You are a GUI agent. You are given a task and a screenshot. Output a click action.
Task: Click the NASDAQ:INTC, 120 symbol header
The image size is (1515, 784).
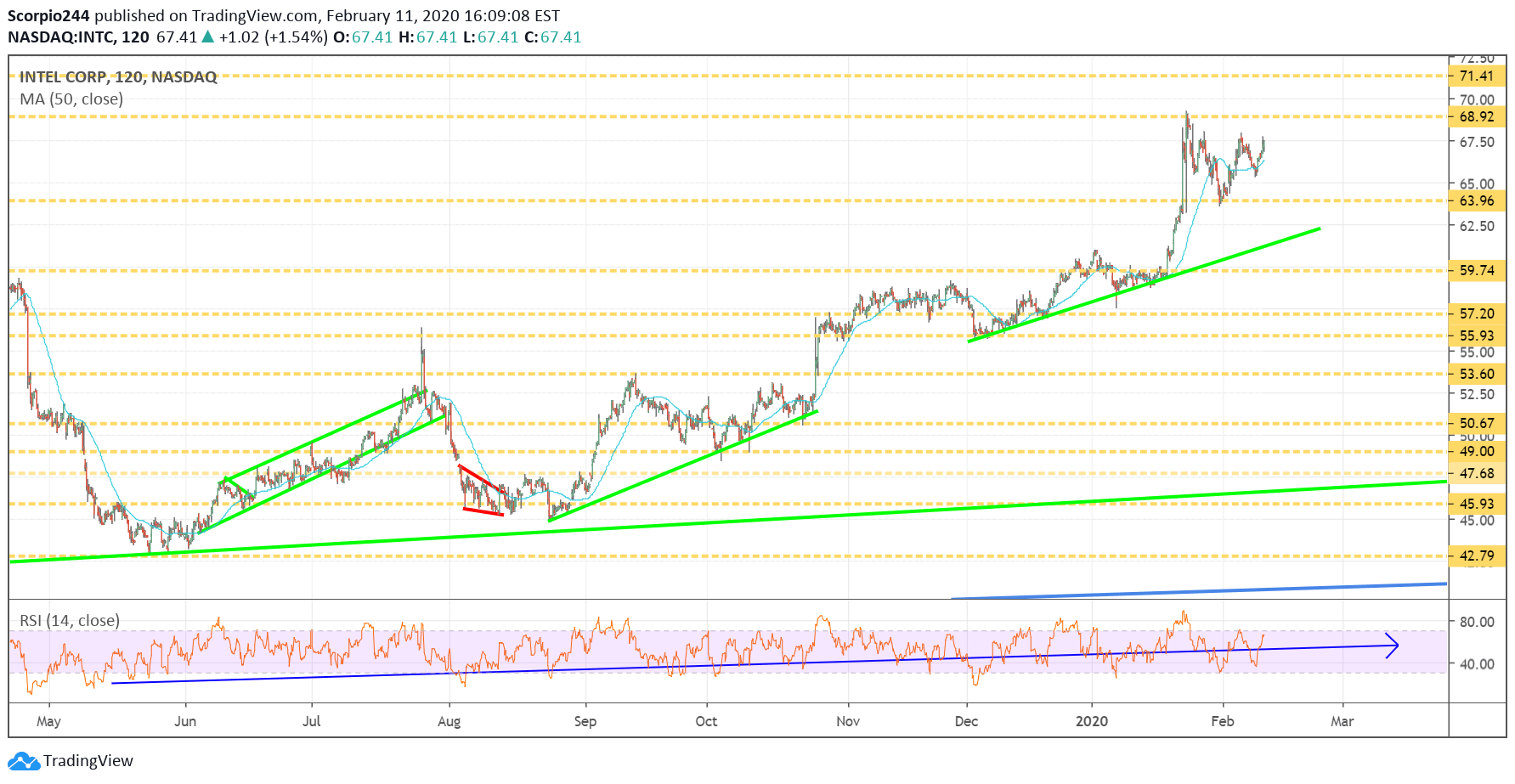(78, 37)
